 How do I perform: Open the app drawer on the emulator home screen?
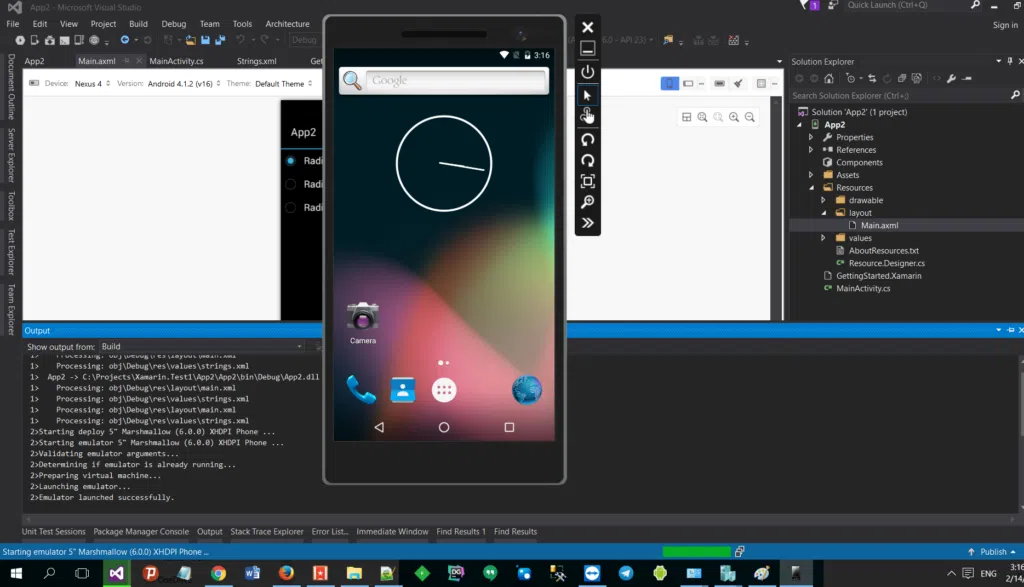coord(443,389)
